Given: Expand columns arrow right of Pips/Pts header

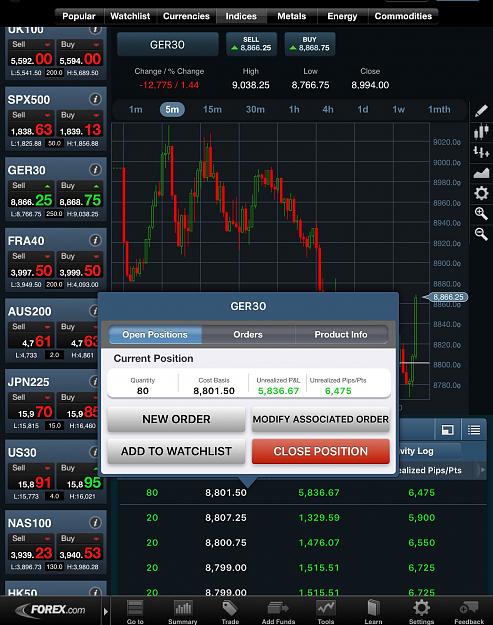Looking at the screenshot, I should [x=482, y=470].
